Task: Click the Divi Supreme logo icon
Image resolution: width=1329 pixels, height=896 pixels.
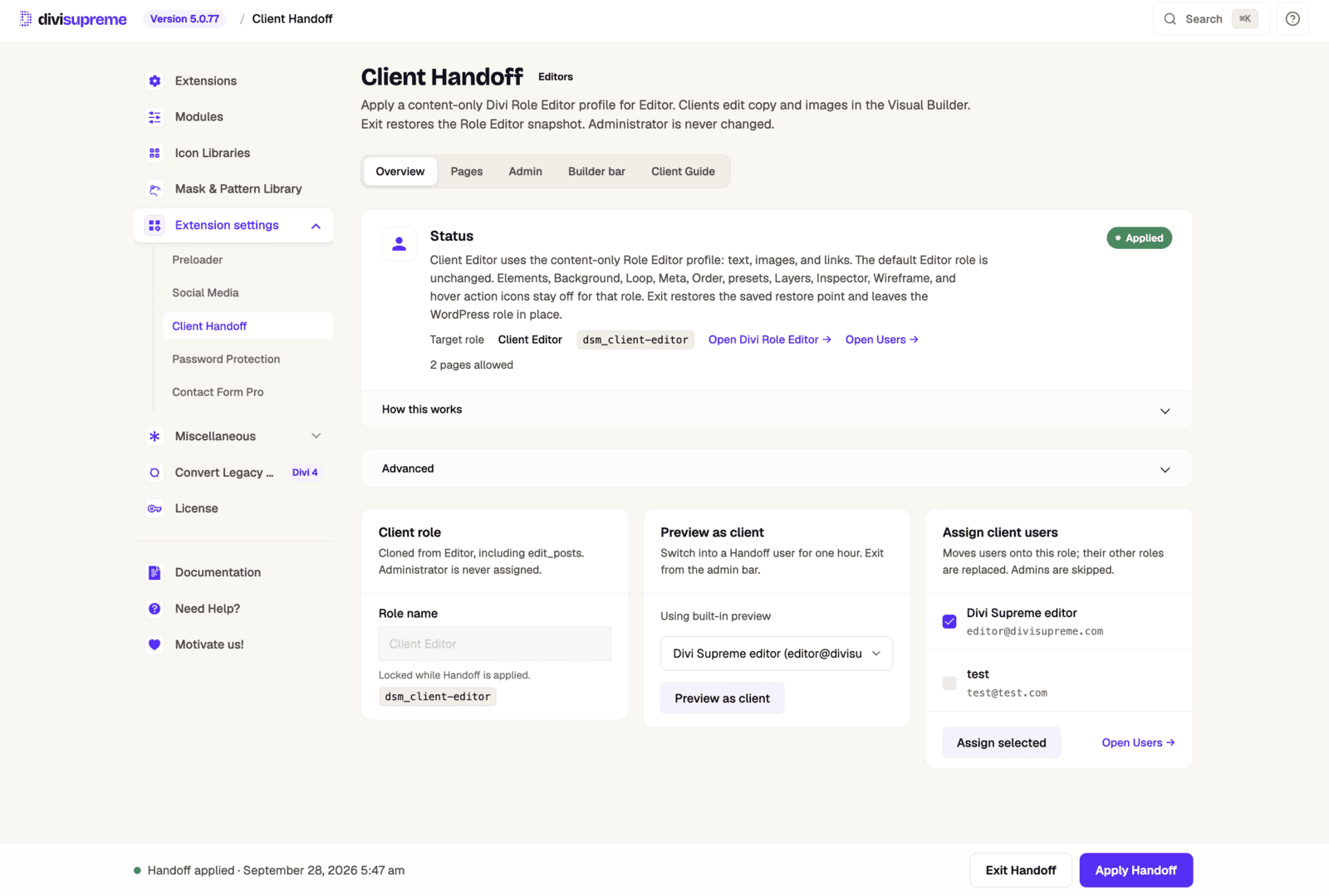Action: point(26,18)
